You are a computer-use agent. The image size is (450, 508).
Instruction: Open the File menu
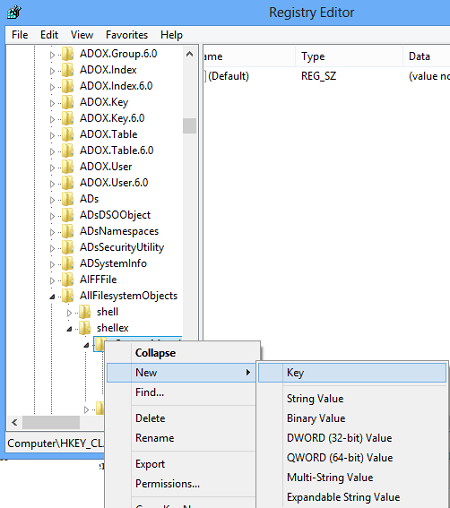(x=20, y=35)
